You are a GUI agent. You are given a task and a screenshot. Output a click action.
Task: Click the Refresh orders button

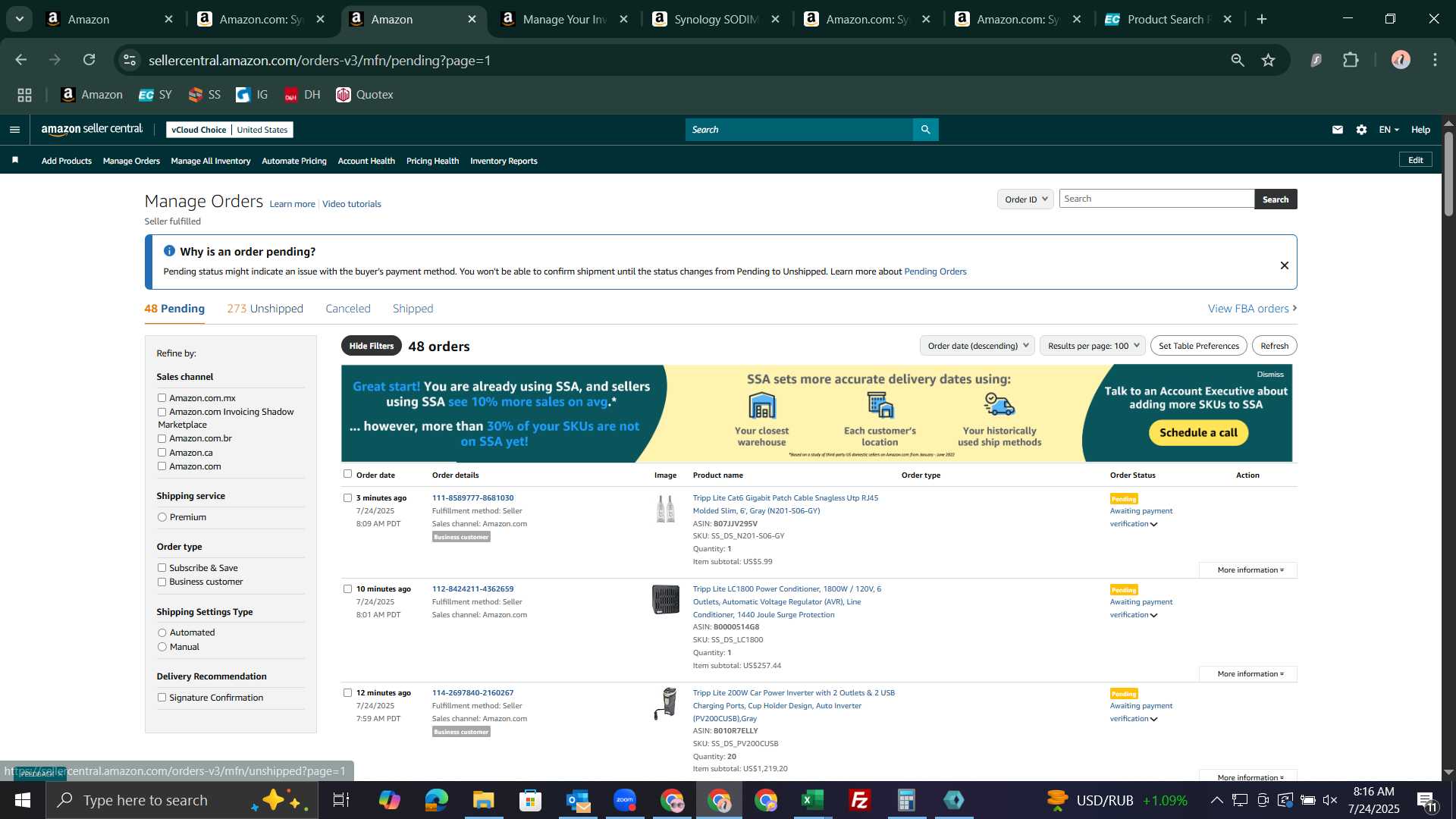1275,346
